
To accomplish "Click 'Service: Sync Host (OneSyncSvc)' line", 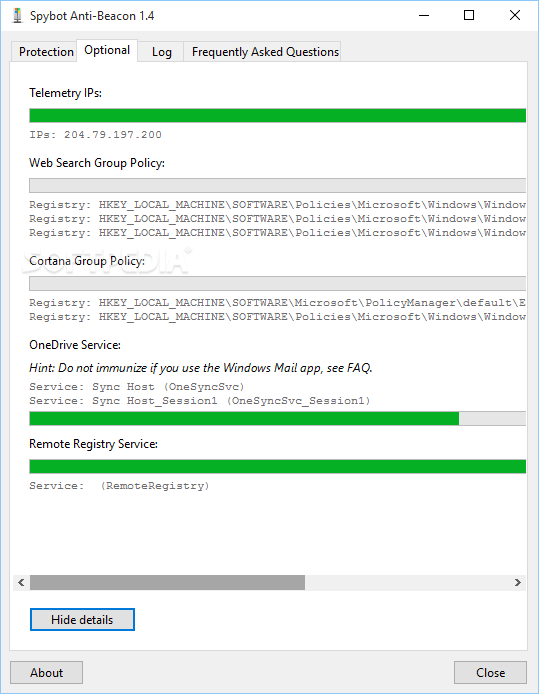I will (x=137, y=387).
